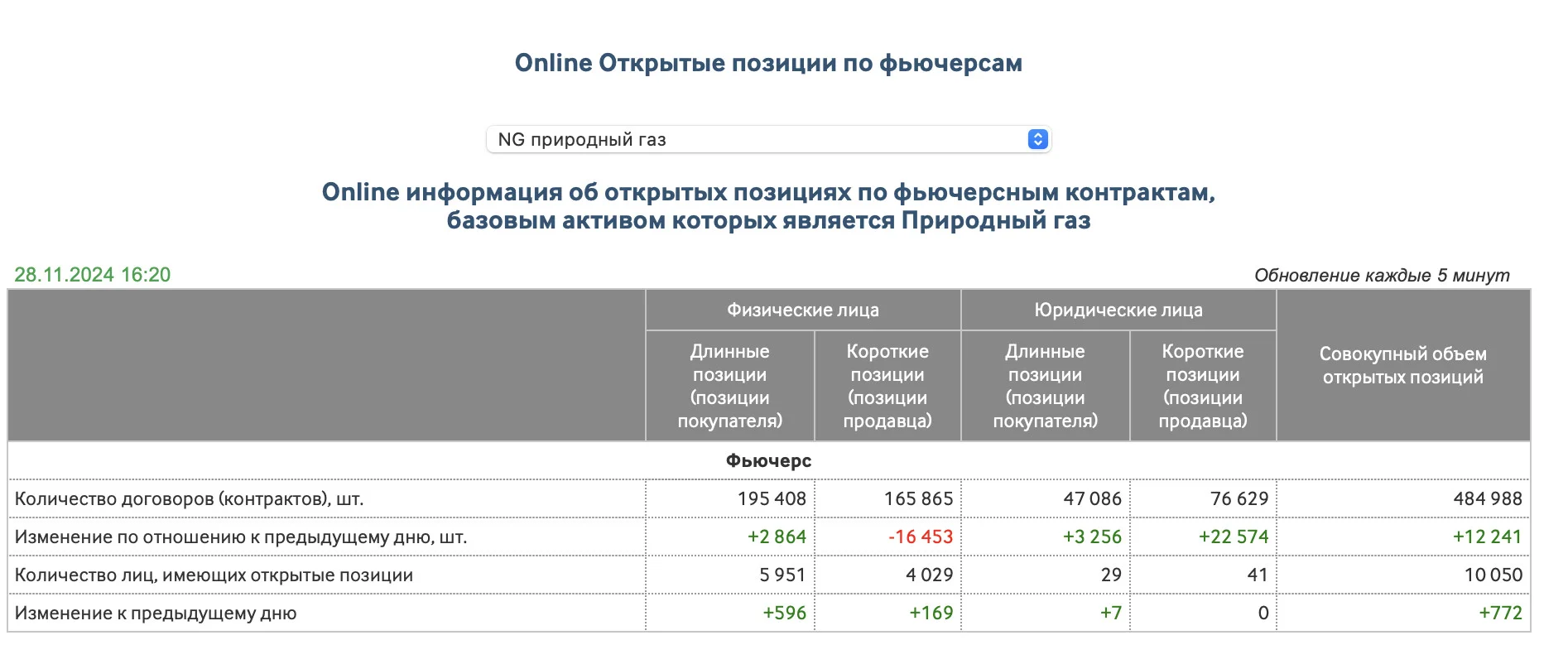Image resolution: width=1568 pixels, height=669 pixels.
Task: Click the dropdown's blue arrow stepper icon
Action: (x=1037, y=139)
